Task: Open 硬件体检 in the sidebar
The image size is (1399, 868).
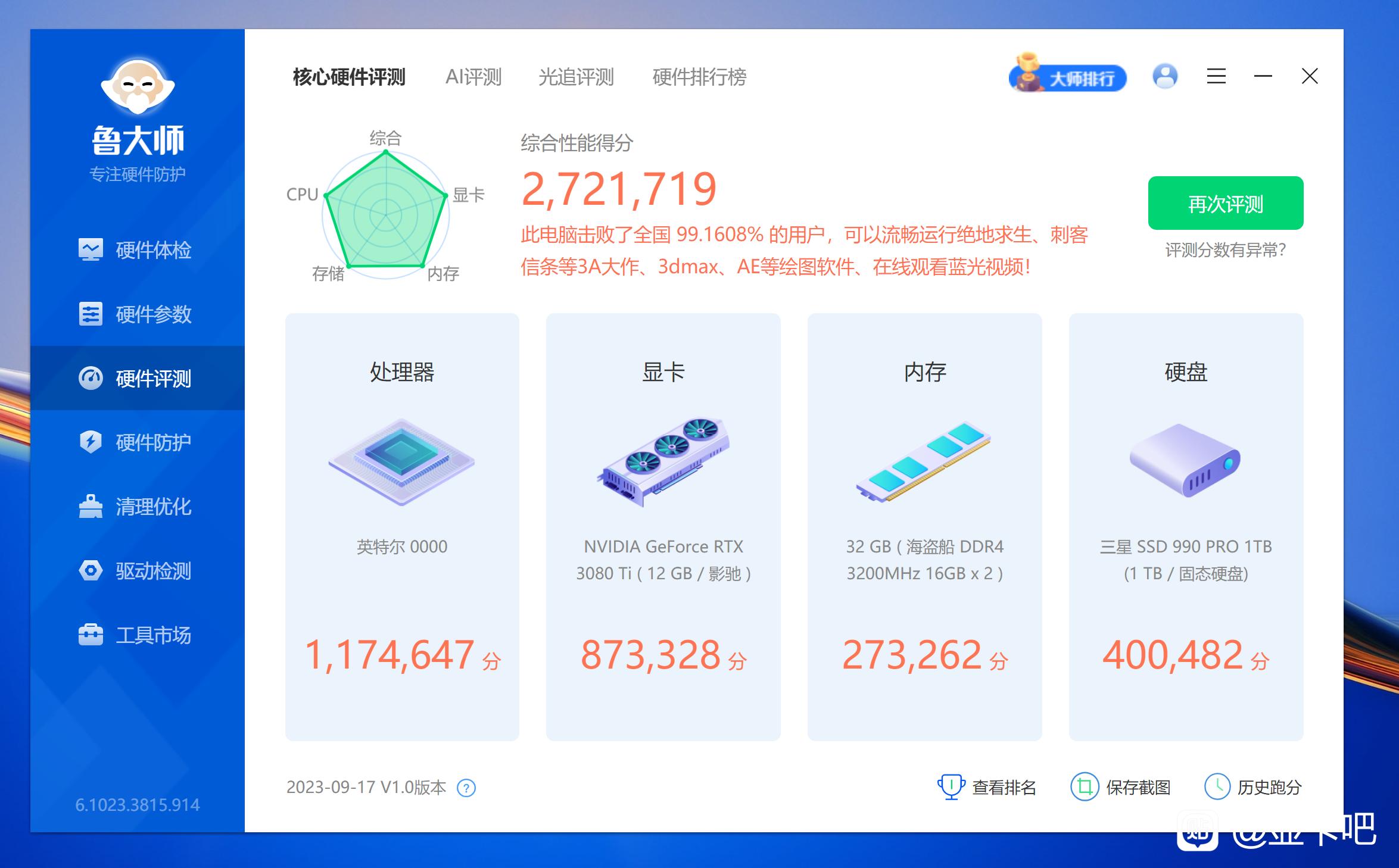Action: click(x=137, y=250)
